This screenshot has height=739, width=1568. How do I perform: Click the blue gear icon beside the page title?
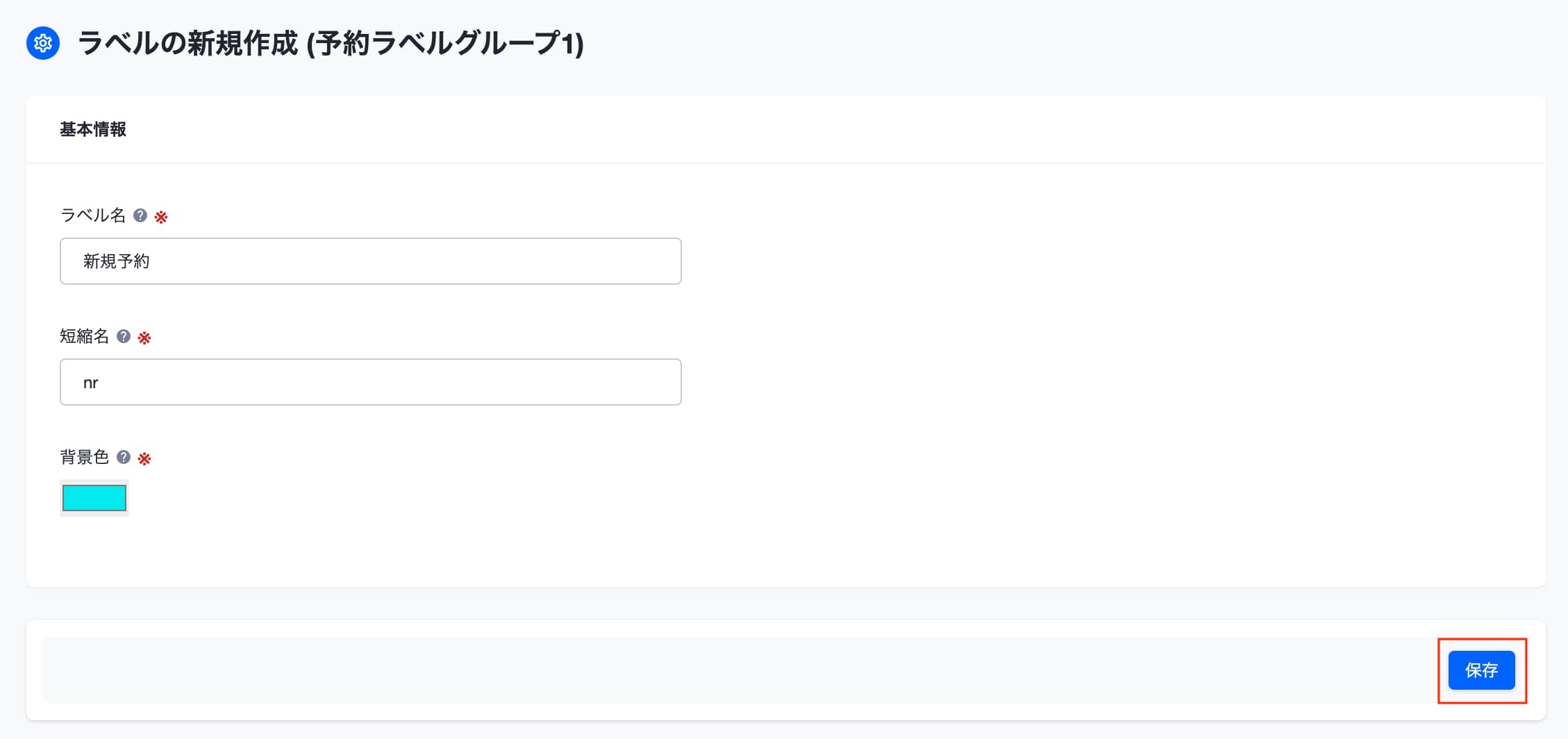(x=43, y=43)
